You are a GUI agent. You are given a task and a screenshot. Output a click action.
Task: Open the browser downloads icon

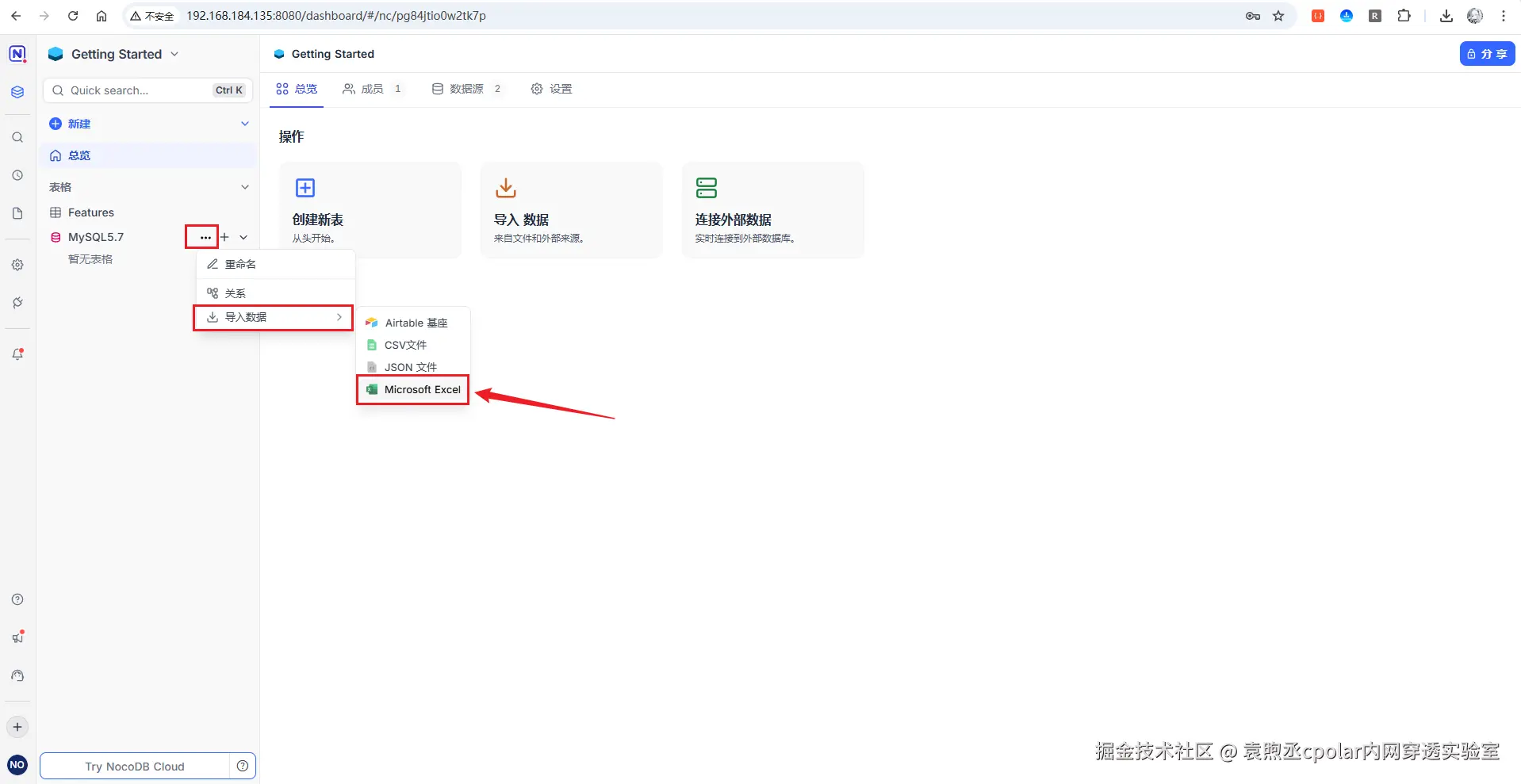click(x=1446, y=16)
